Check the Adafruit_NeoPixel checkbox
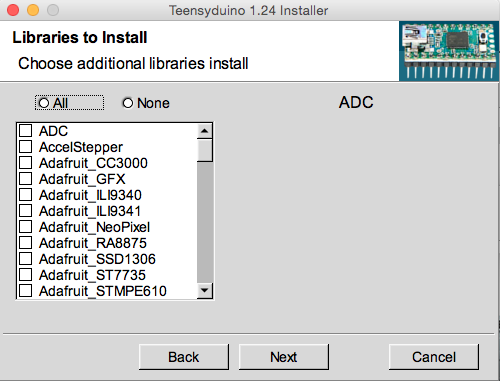Screen dimensions: 500x381 (26, 227)
